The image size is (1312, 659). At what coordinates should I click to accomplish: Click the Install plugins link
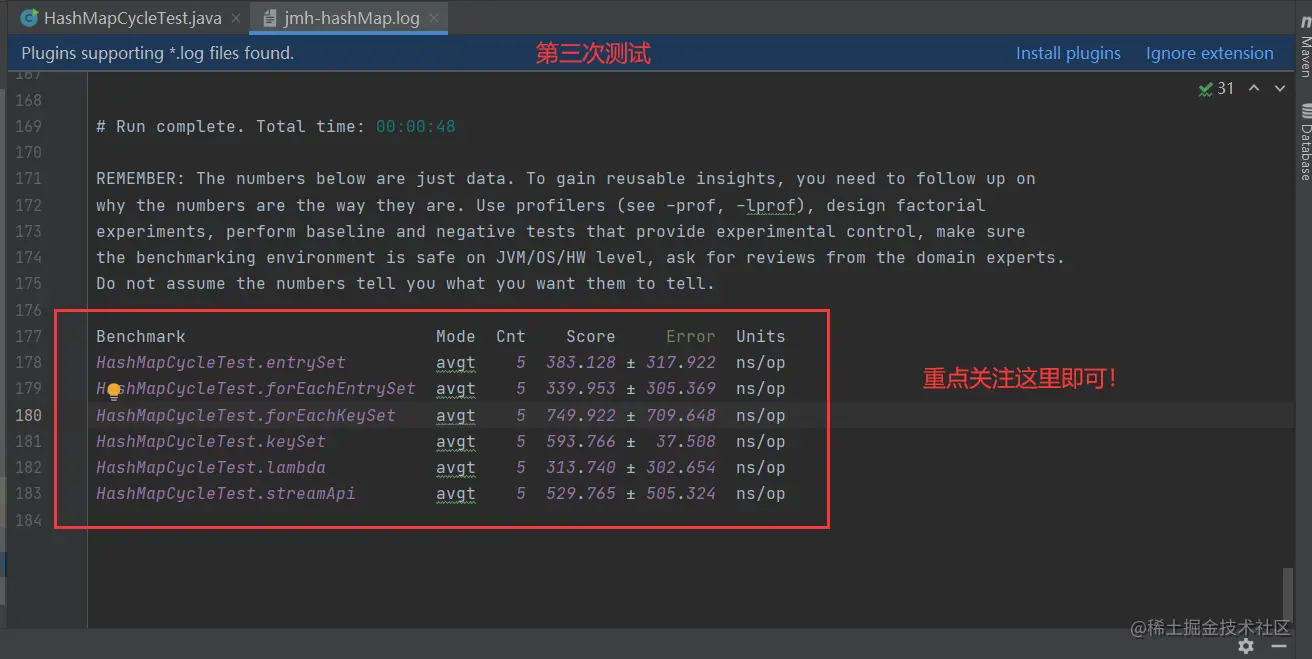pos(1068,53)
